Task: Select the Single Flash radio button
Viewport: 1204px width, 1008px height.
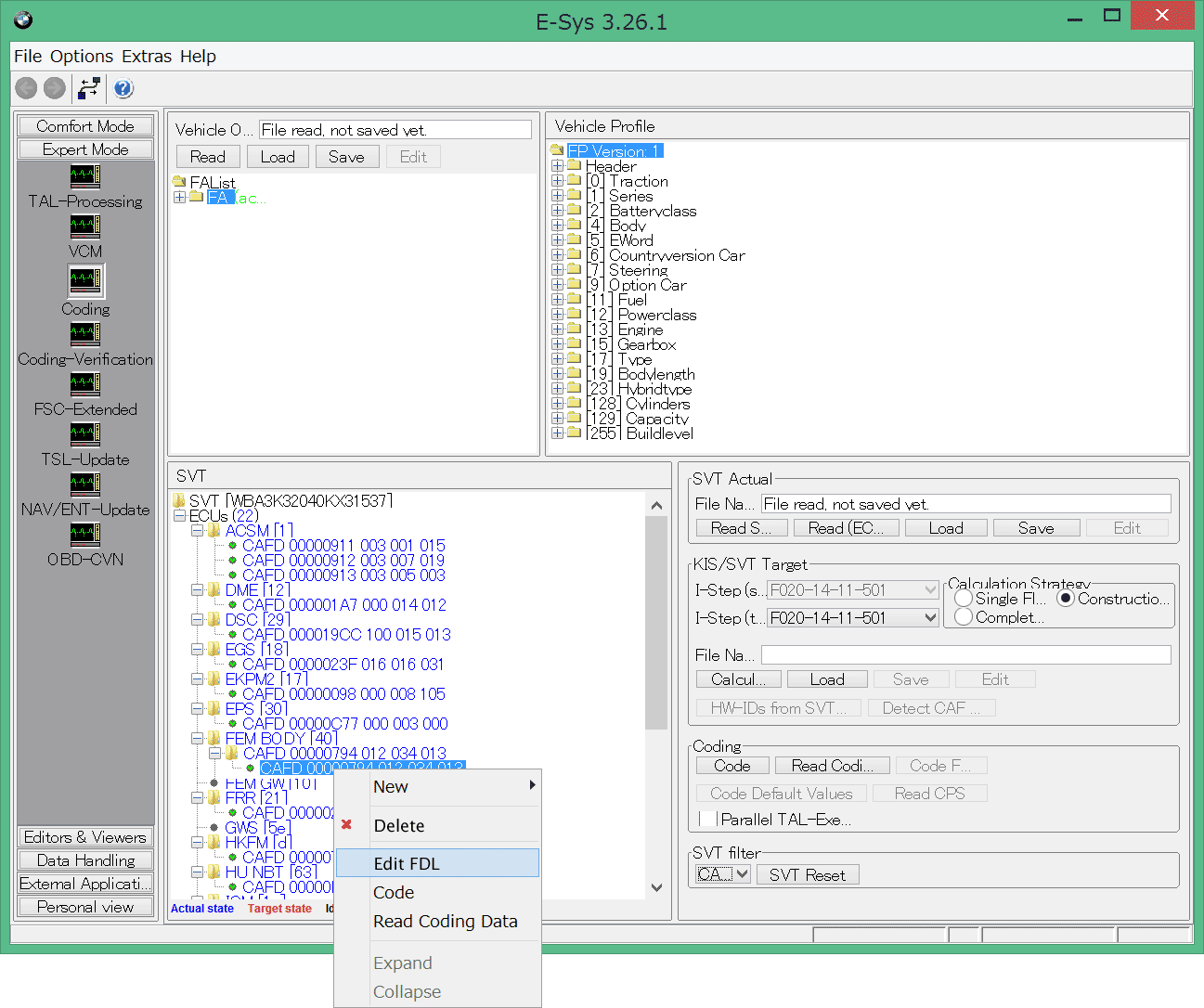Action: (x=964, y=599)
